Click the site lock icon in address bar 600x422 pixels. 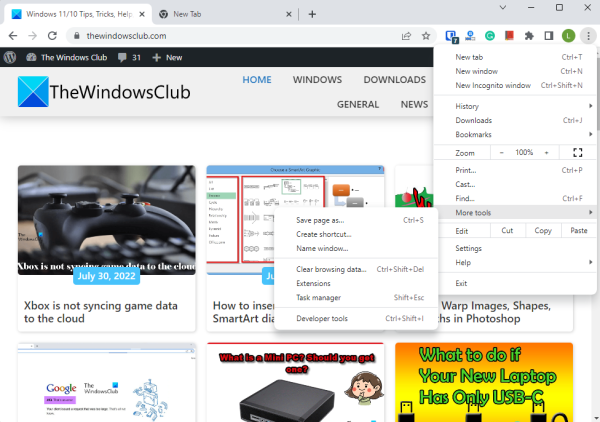[x=77, y=36]
